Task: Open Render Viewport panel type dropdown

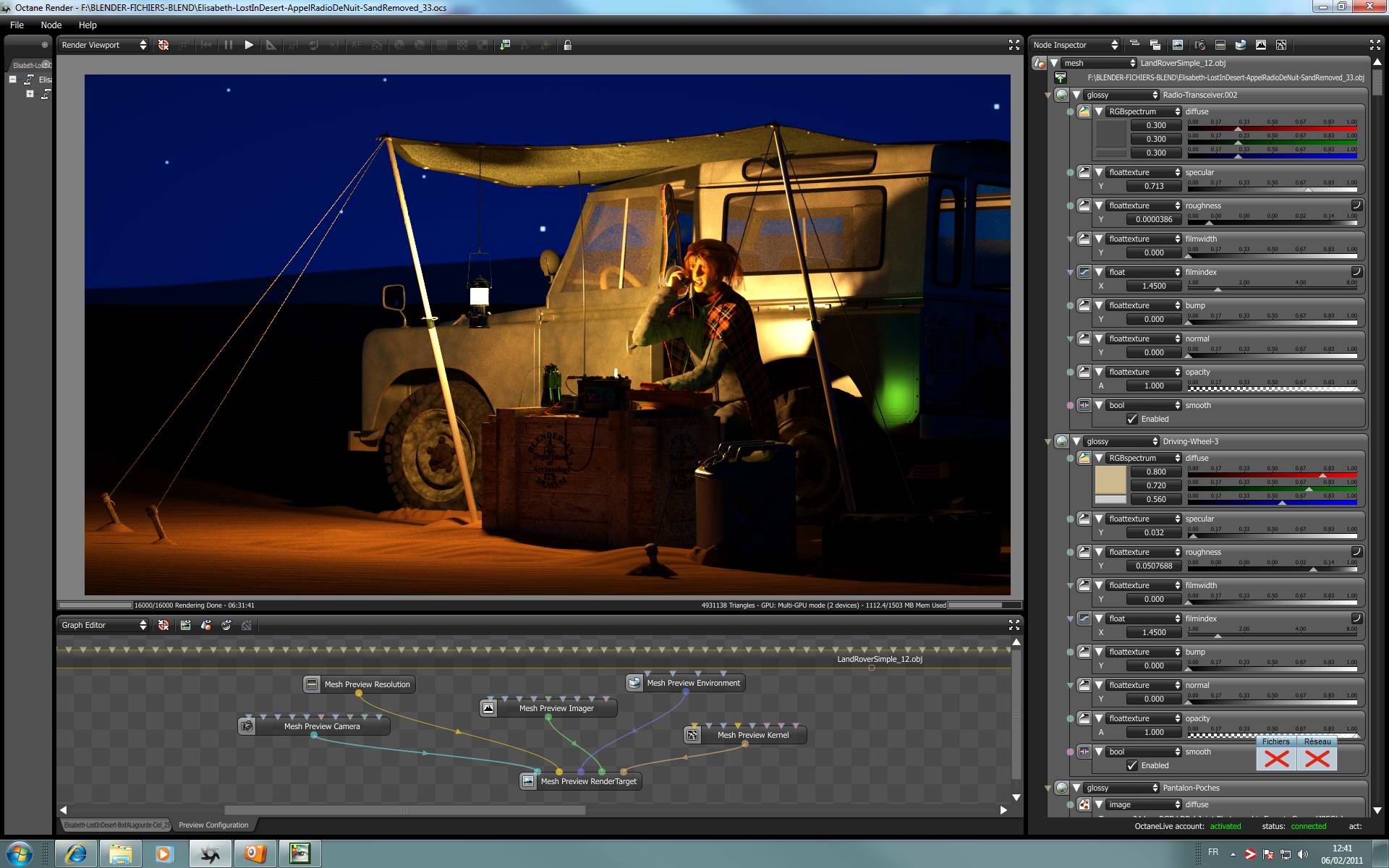Action: point(103,45)
